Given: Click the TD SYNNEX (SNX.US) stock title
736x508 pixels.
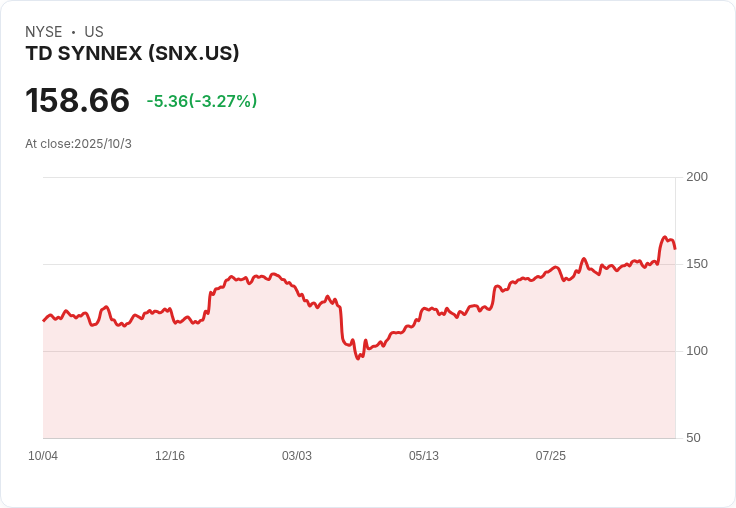Looking at the screenshot, I should pos(132,54).
